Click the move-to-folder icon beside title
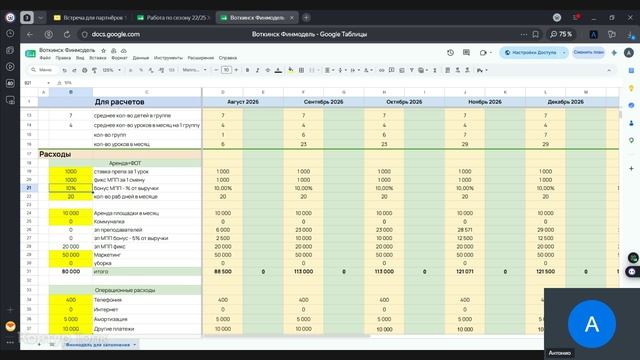Screen dimensions: 640x360 tap(113, 51)
